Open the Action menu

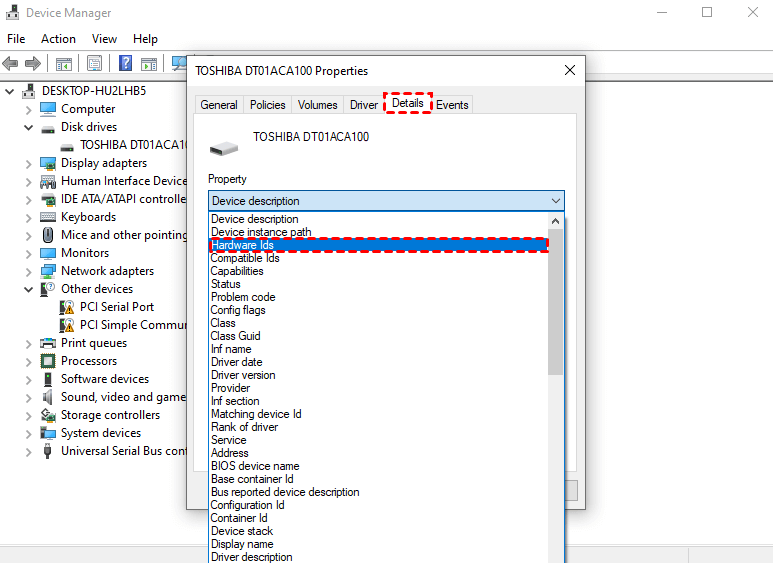[x=58, y=39]
